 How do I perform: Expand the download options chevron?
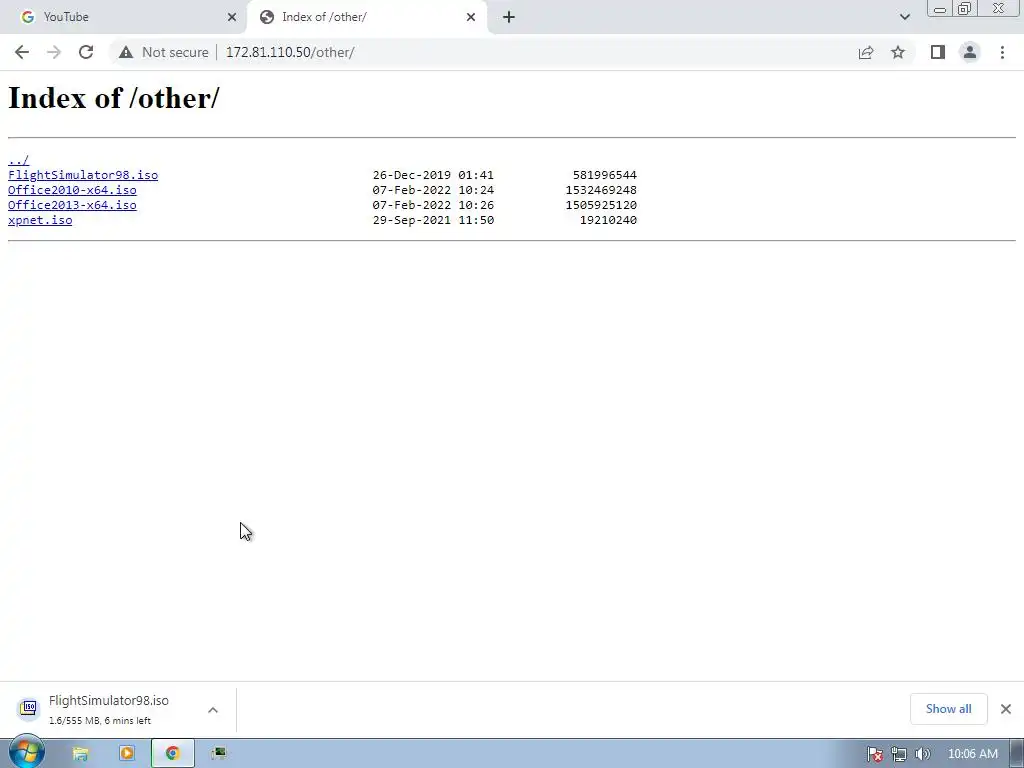pyautogui.click(x=213, y=710)
